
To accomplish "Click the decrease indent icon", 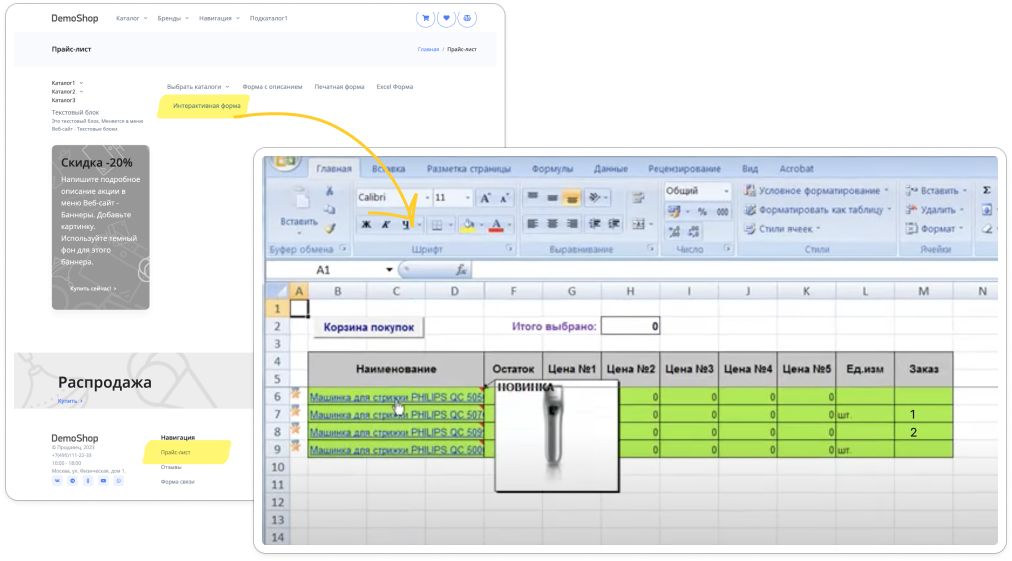I will (594, 223).
